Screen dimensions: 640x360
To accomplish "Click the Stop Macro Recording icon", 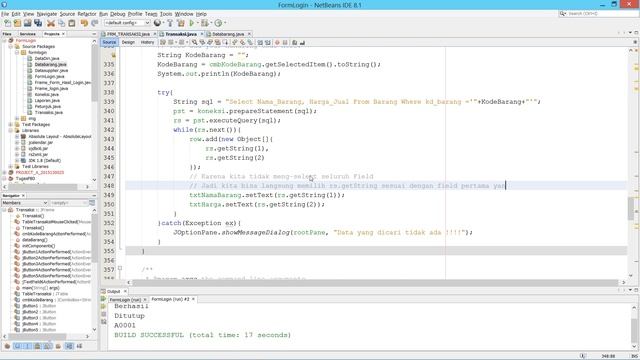I will [x=285, y=42].
